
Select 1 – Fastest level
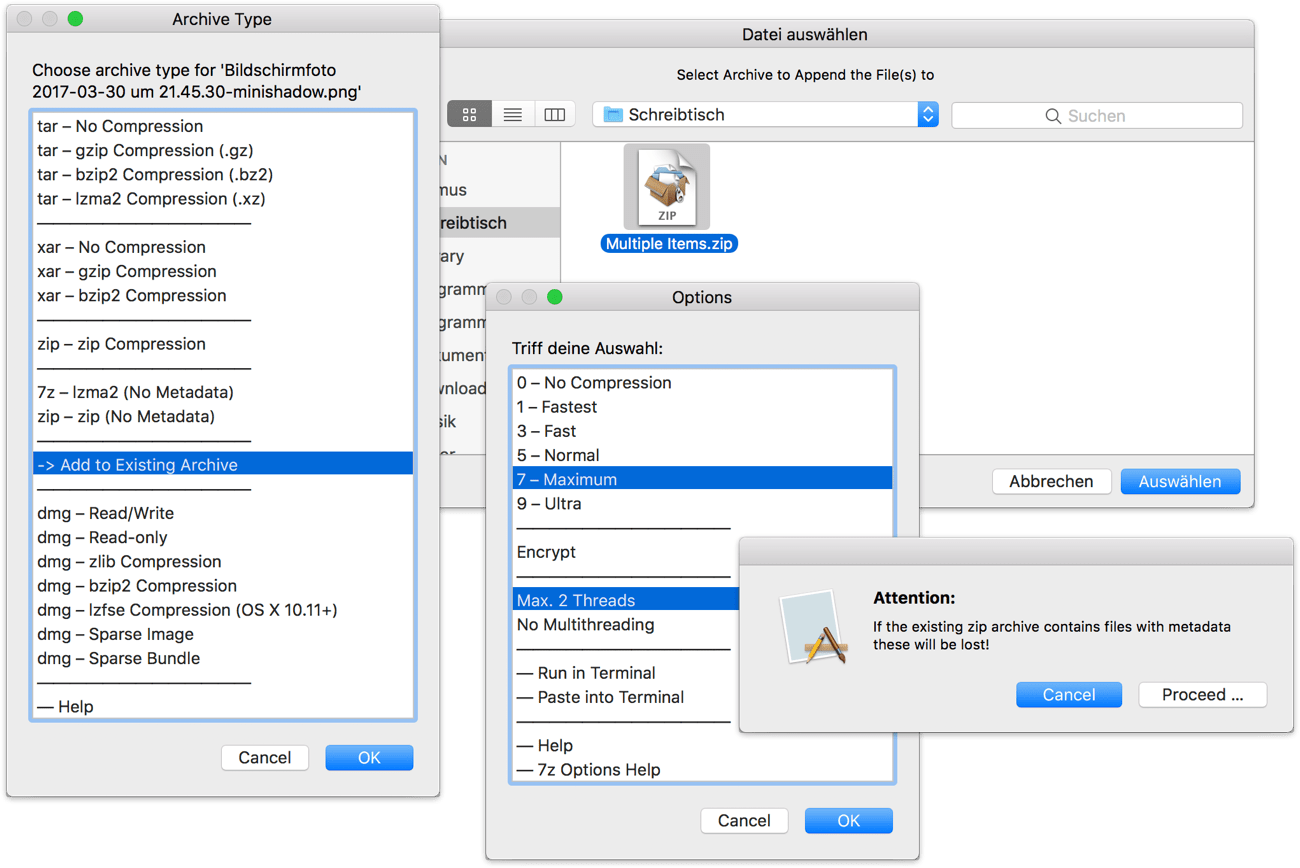coord(702,407)
